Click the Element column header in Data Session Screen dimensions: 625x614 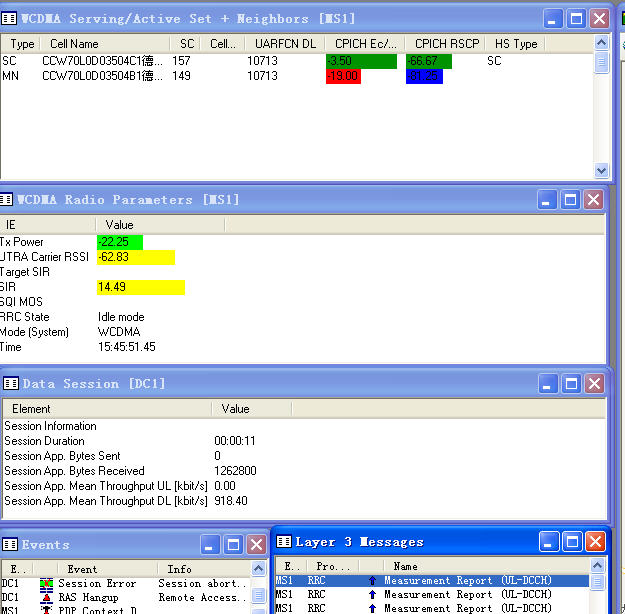pos(107,409)
